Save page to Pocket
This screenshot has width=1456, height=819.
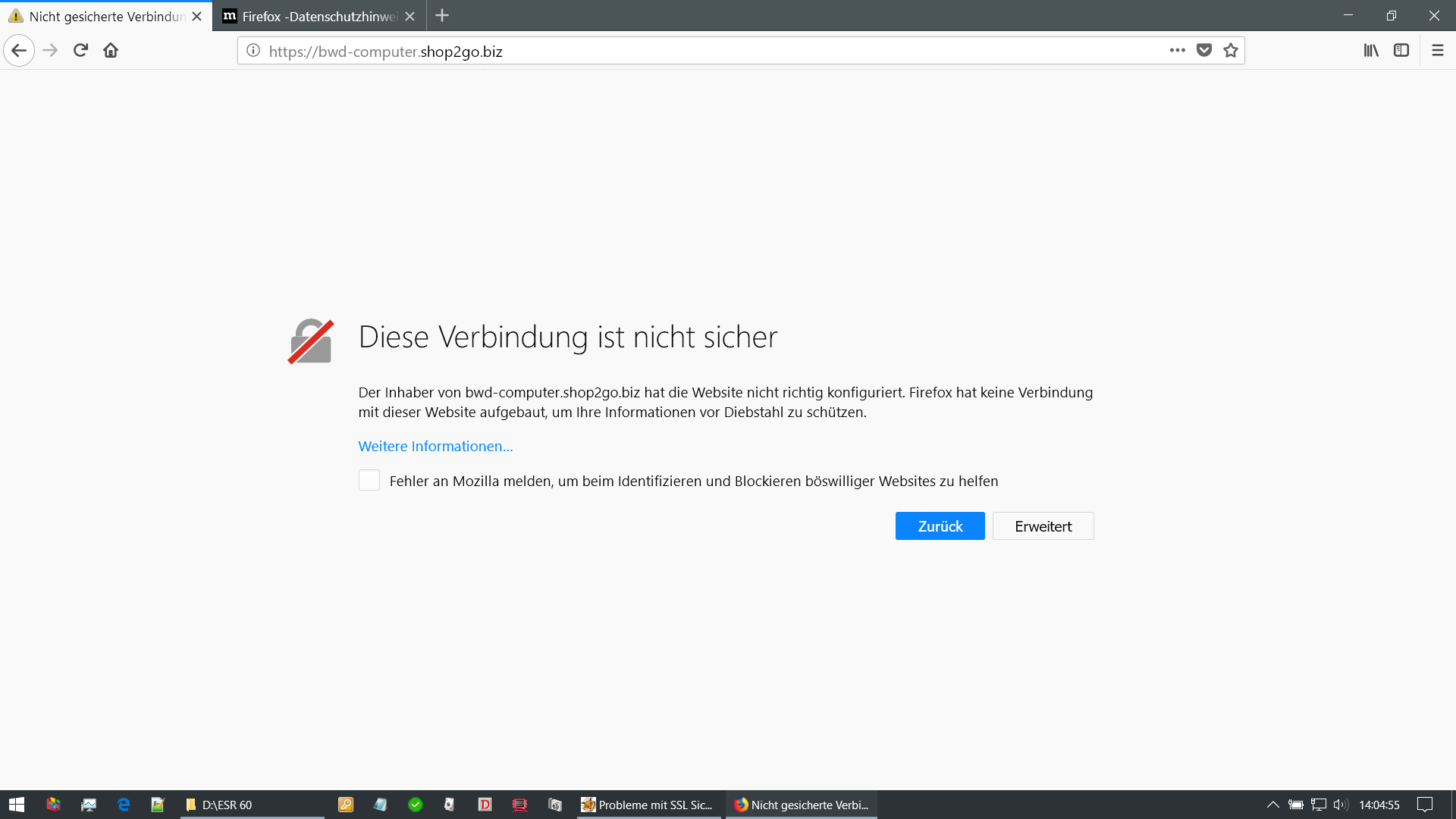(1203, 51)
